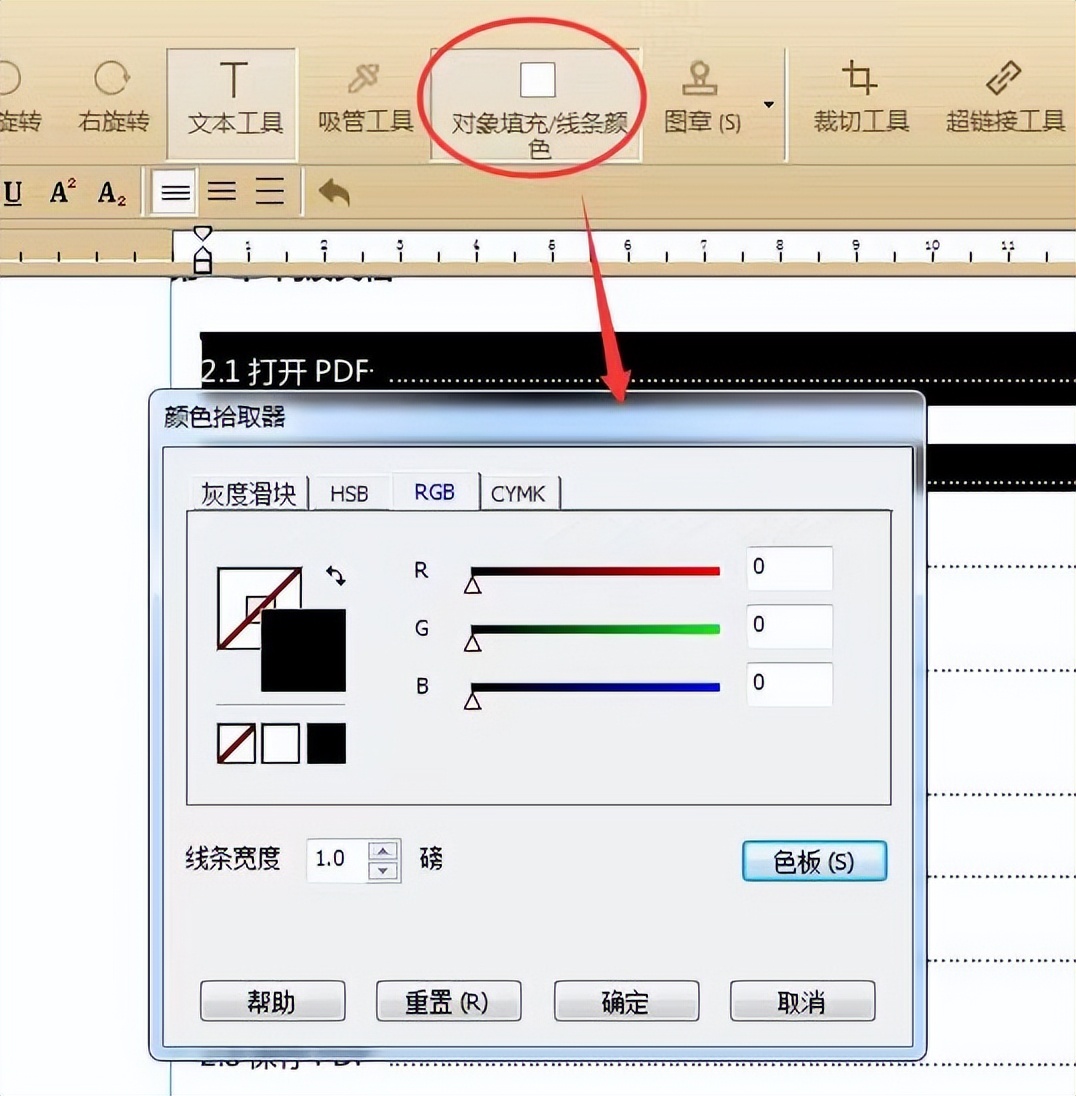
Task: Click the first-line indent marker on ruler
Action: (202, 233)
